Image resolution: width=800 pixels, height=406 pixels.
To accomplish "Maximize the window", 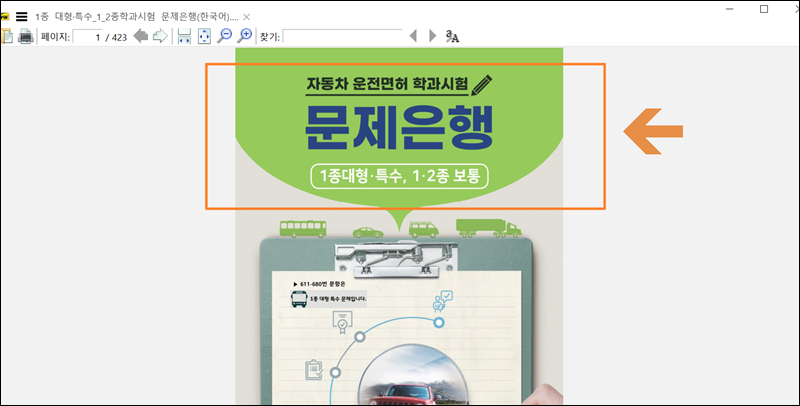I will click(x=764, y=9).
